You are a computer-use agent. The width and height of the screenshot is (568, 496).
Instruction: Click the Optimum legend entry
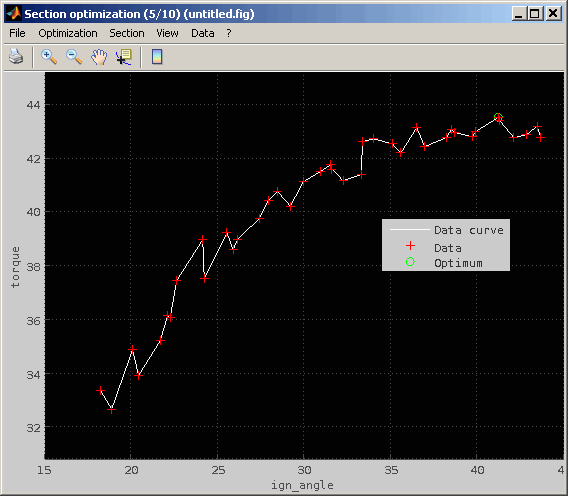click(x=446, y=263)
